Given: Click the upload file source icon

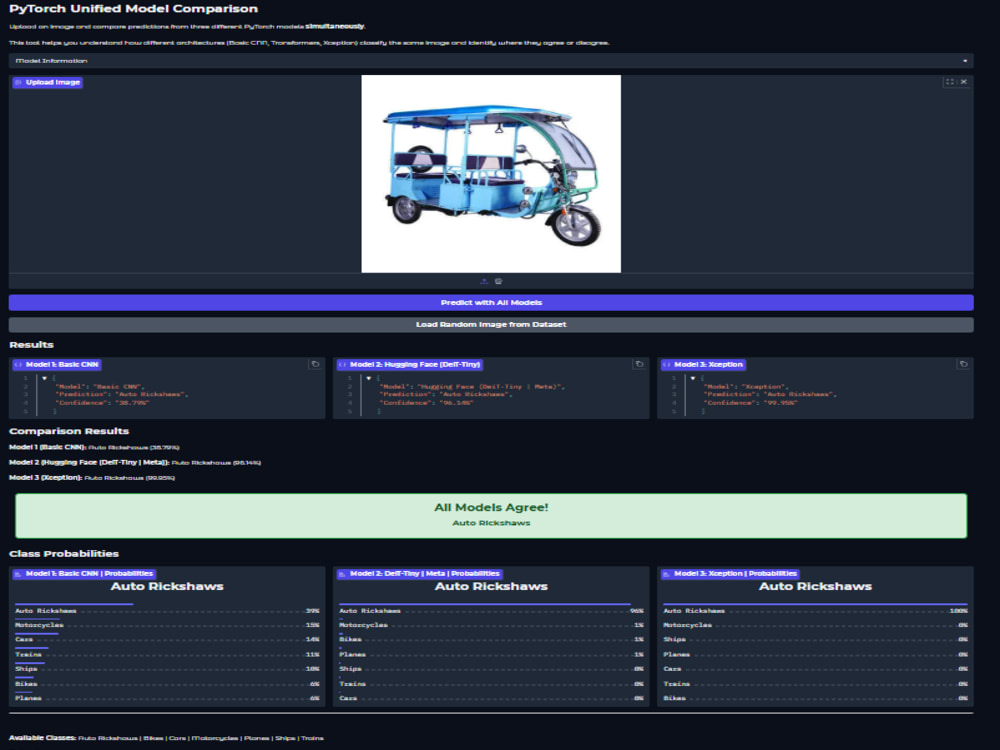Looking at the screenshot, I should pos(484,281).
